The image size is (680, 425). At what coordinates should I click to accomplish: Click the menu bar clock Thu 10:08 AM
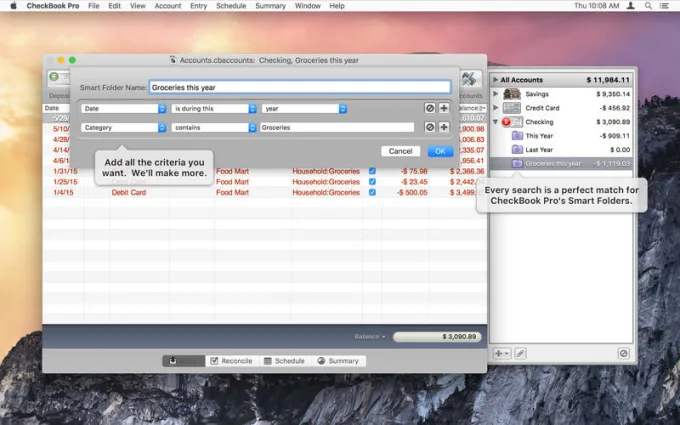tap(596, 6)
